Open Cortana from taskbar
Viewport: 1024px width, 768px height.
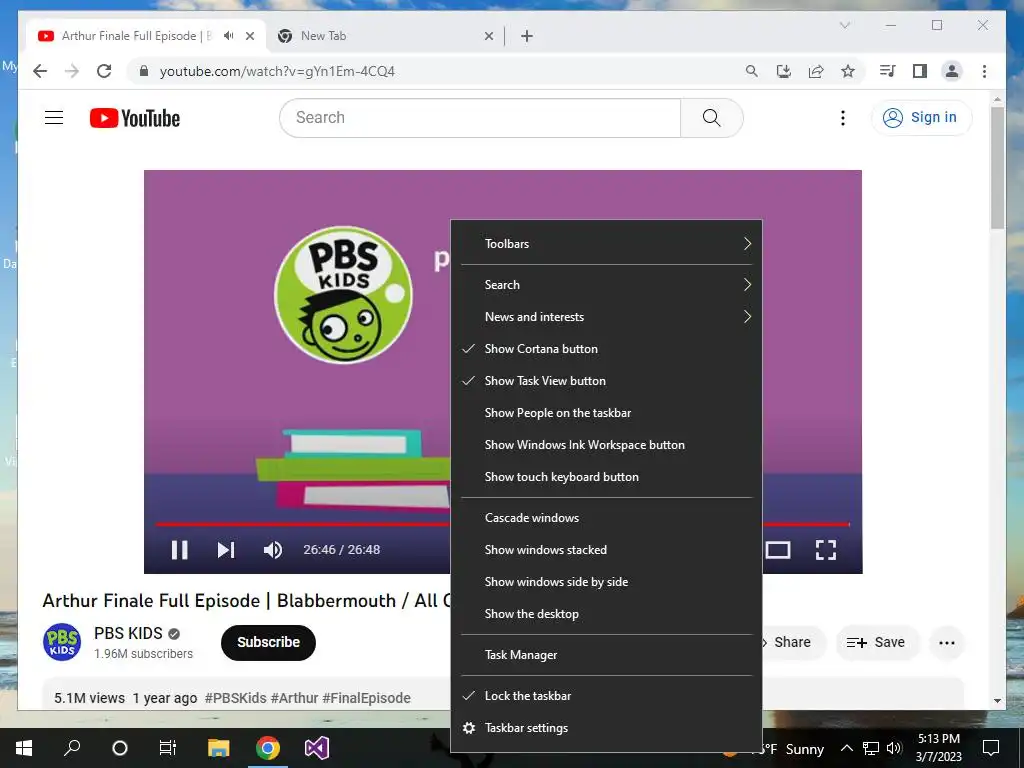tap(120, 748)
